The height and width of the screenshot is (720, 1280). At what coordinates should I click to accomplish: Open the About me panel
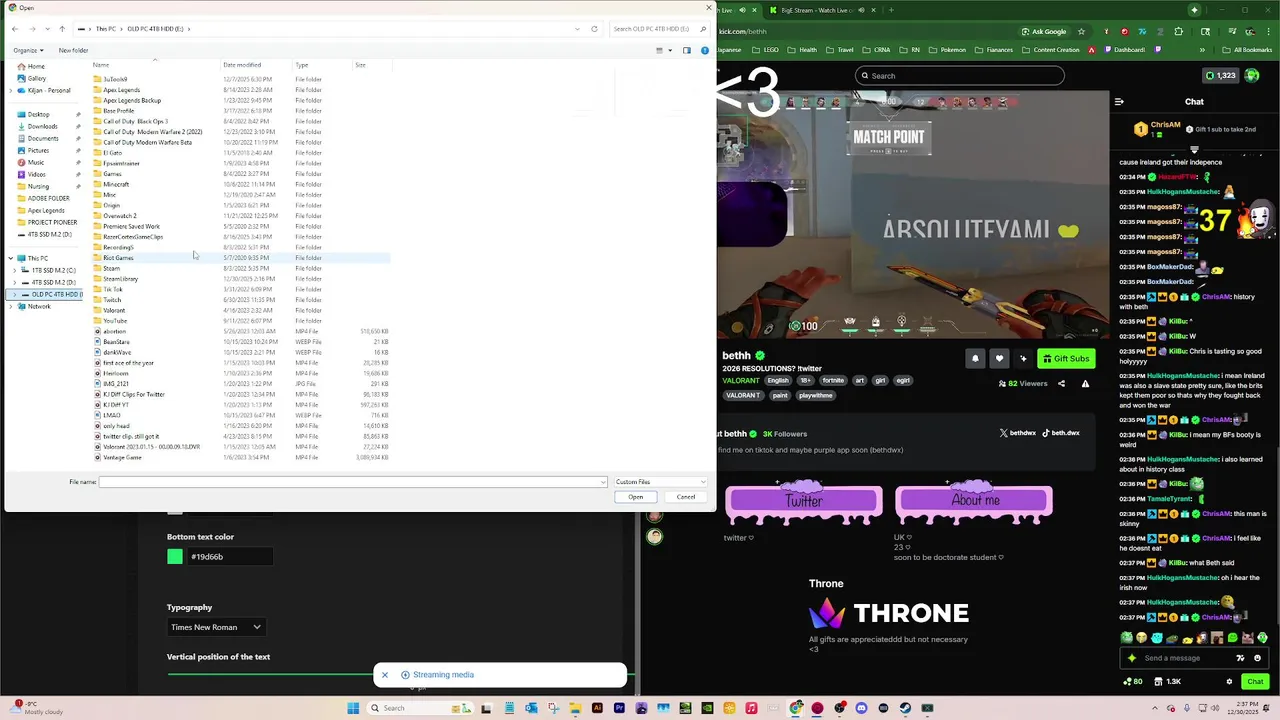pos(974,501)
